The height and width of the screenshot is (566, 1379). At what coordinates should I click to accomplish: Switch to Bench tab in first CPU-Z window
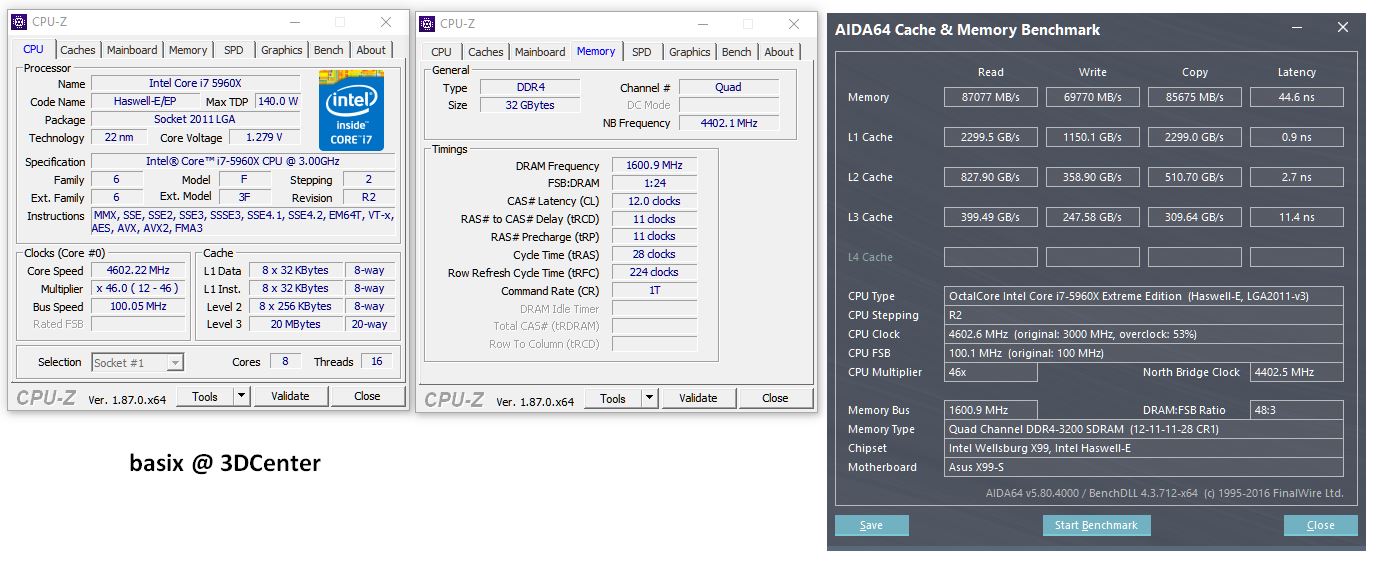click(x=329, y=50)
